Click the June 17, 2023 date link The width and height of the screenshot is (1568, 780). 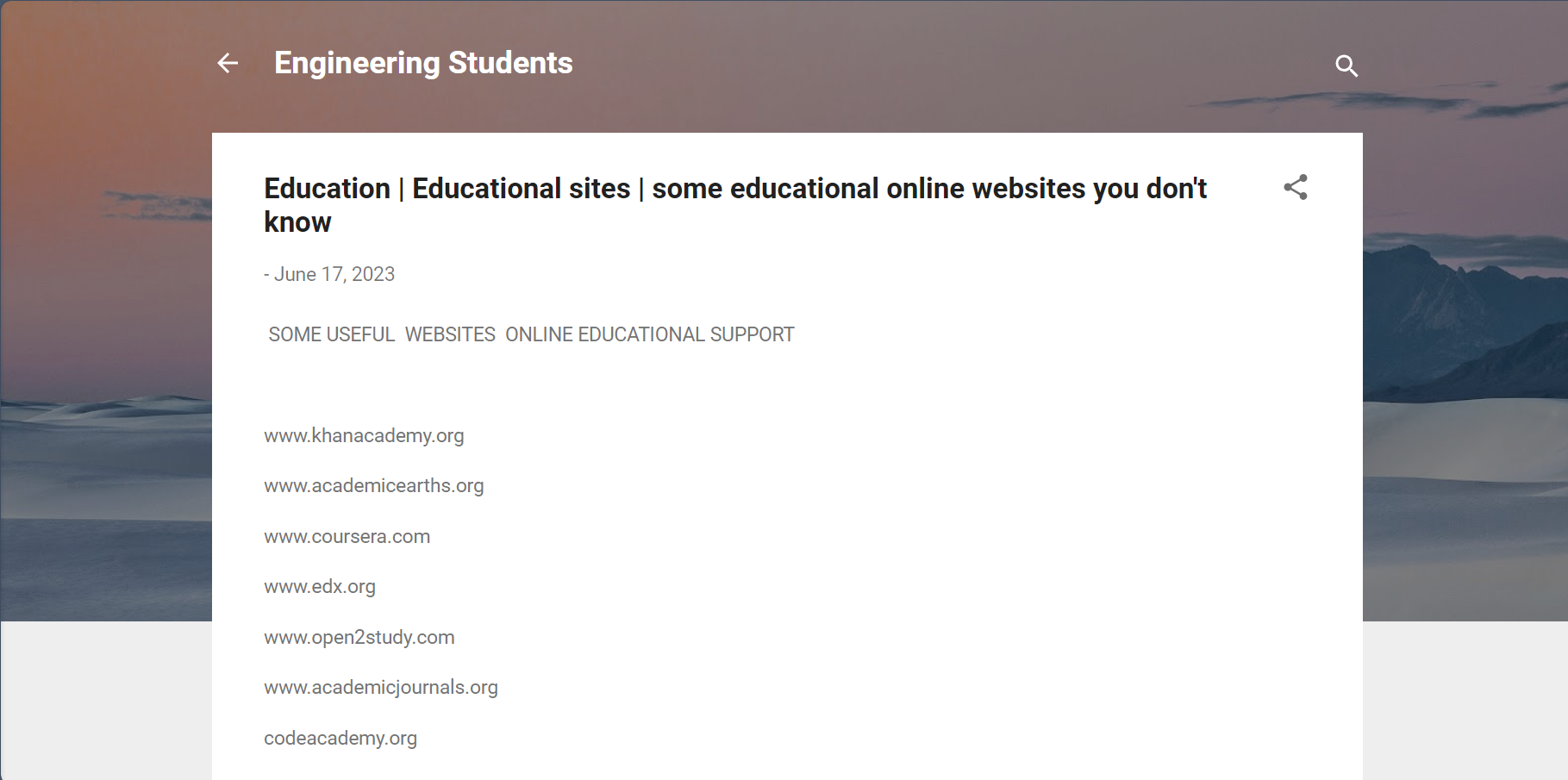[x=334, y=274]
